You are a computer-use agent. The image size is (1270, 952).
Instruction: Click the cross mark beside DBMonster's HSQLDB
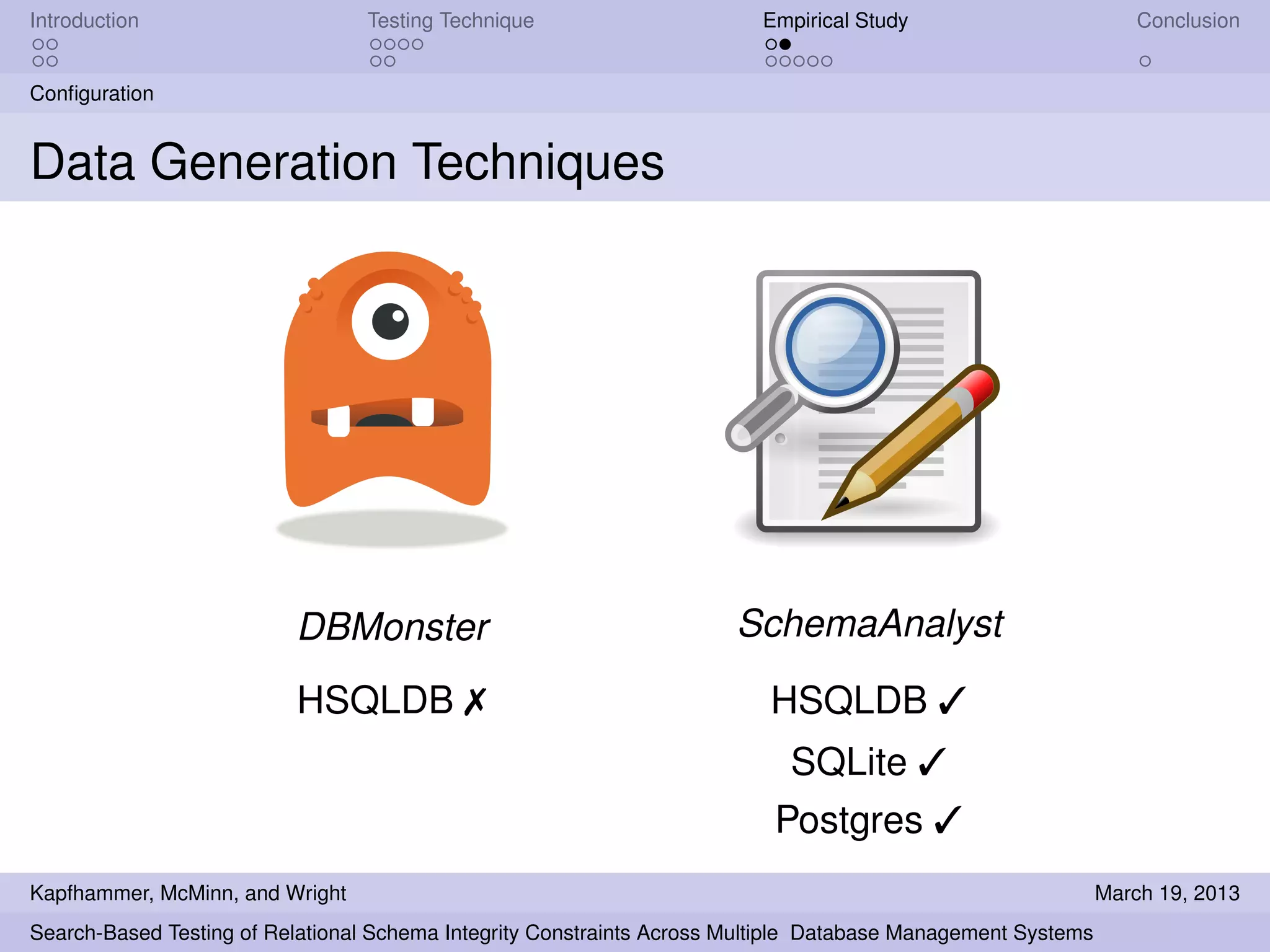[476, 701]
